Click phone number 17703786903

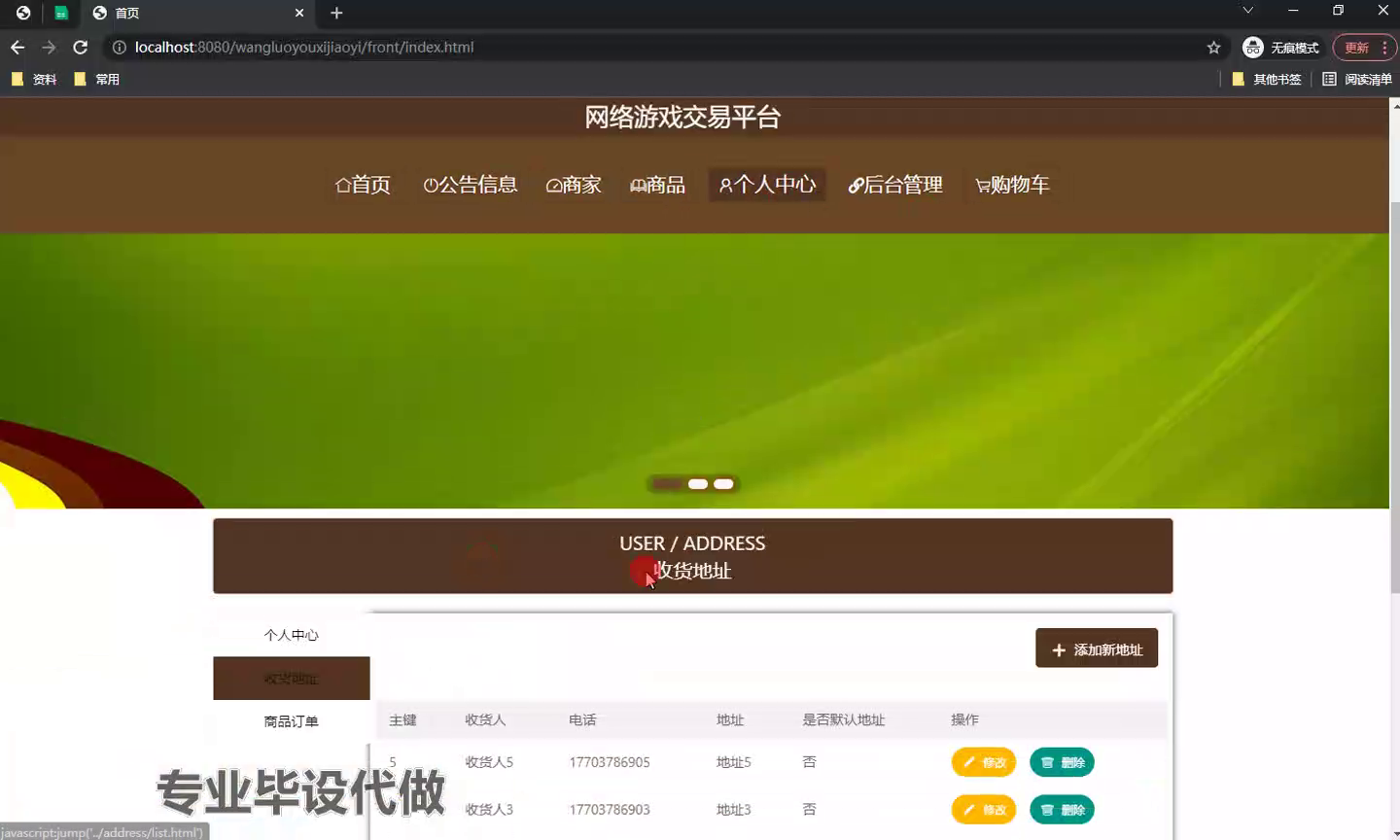[610, 809]
